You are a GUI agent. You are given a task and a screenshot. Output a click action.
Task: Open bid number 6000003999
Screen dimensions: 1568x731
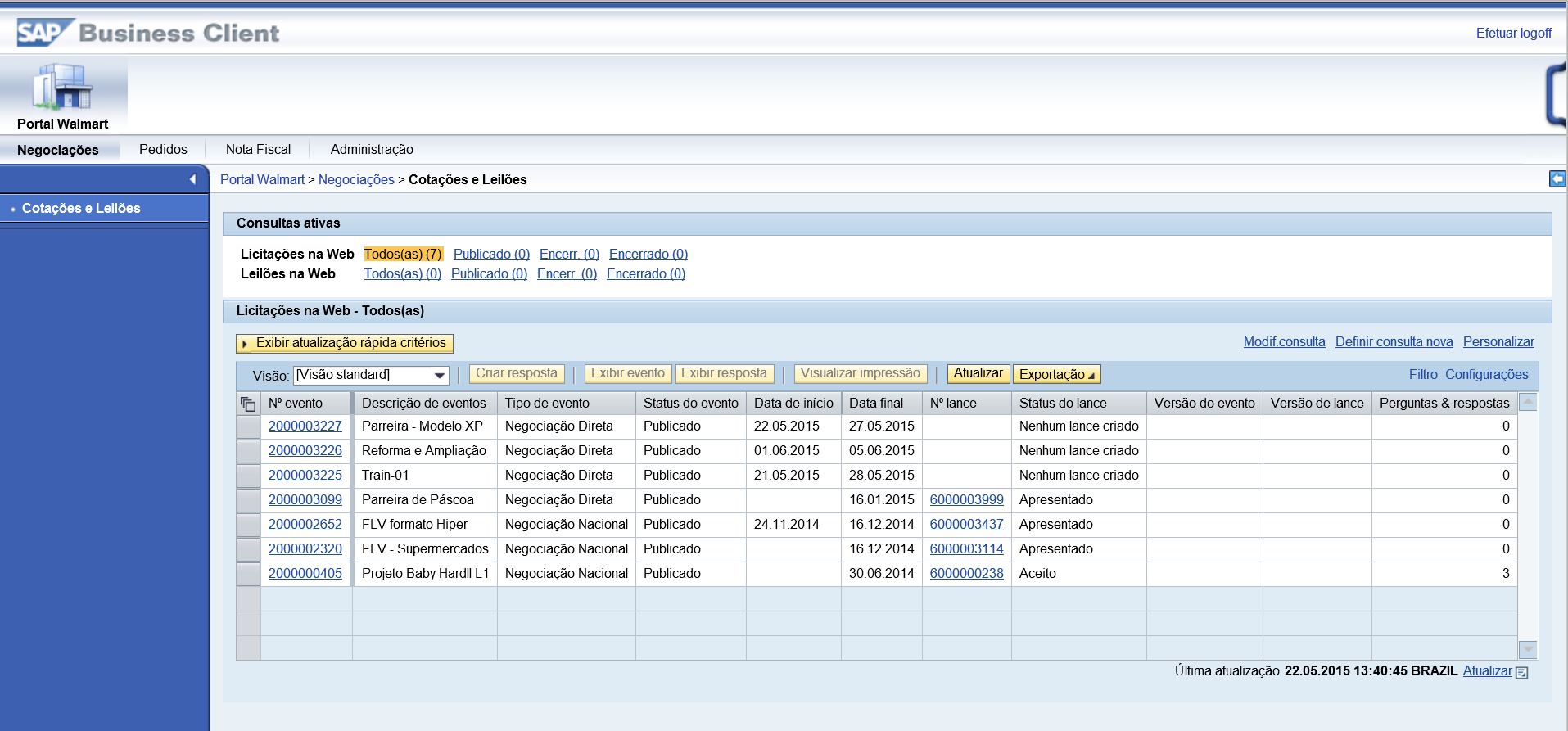click(966, 499)
